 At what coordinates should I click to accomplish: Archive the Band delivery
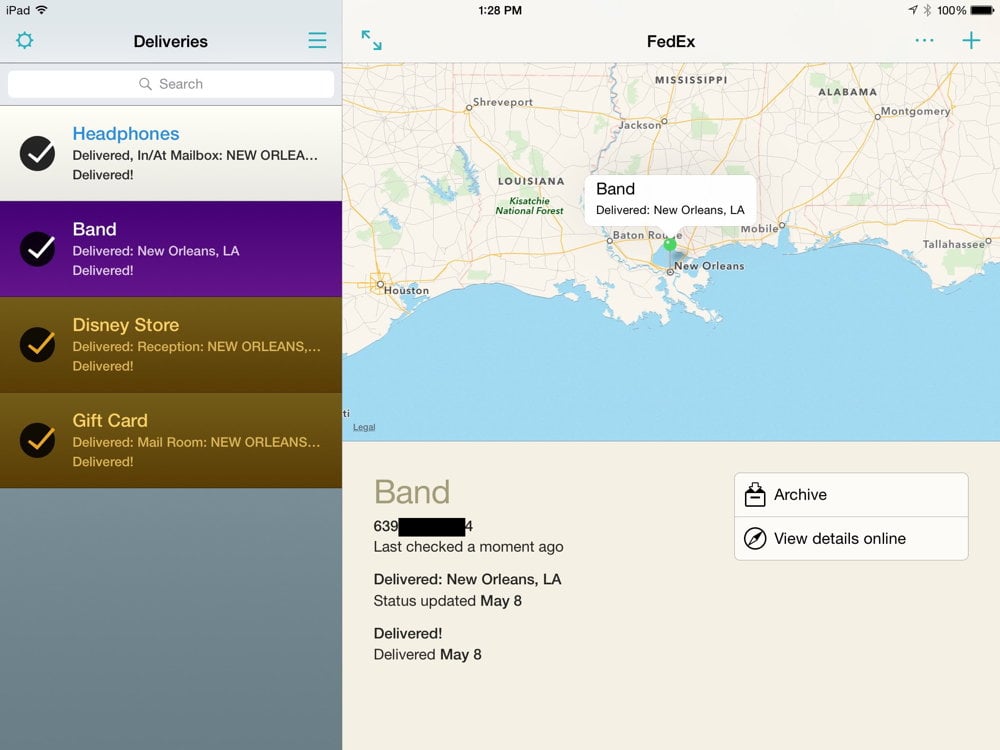point(851,495)
